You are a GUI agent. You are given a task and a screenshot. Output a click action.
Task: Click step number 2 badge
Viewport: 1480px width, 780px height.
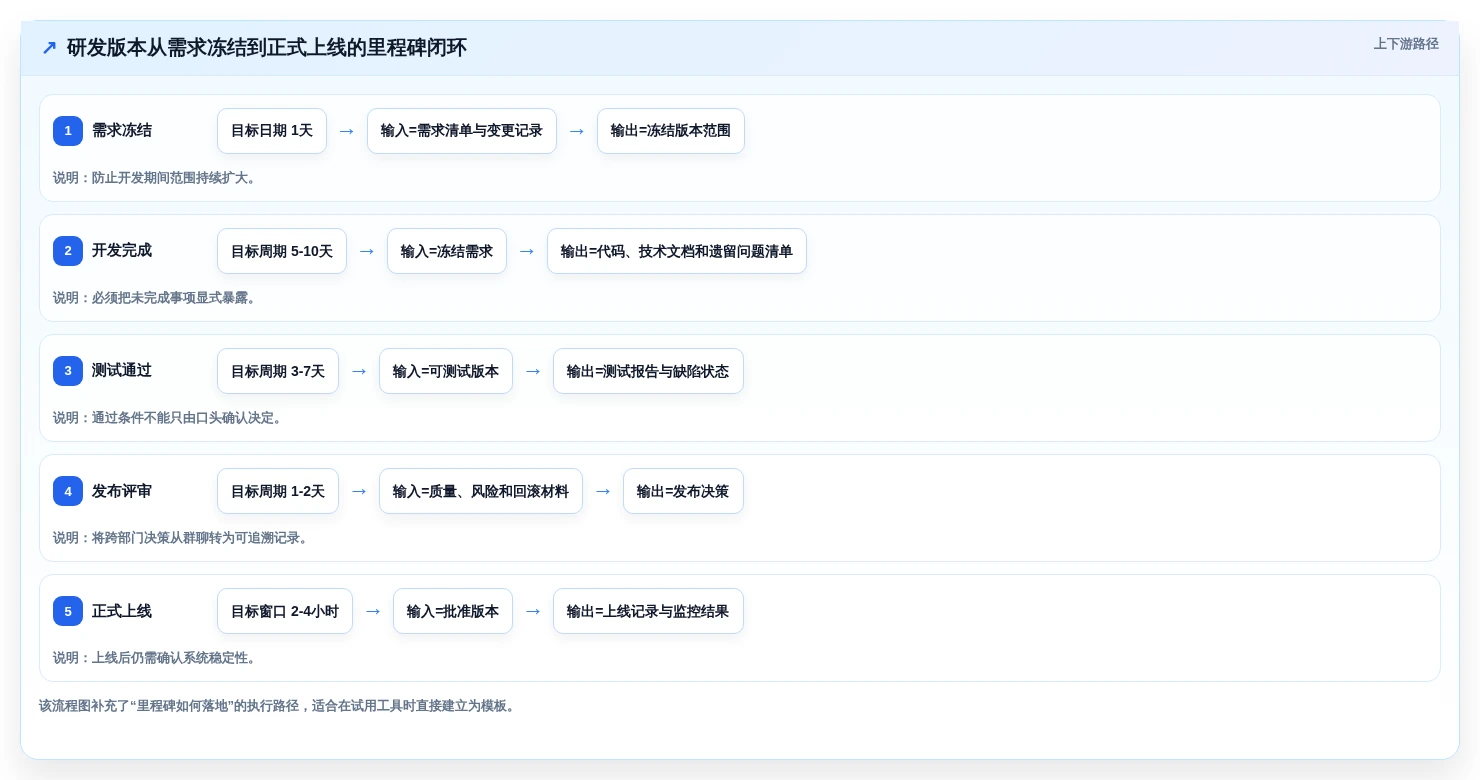(68, 251)
